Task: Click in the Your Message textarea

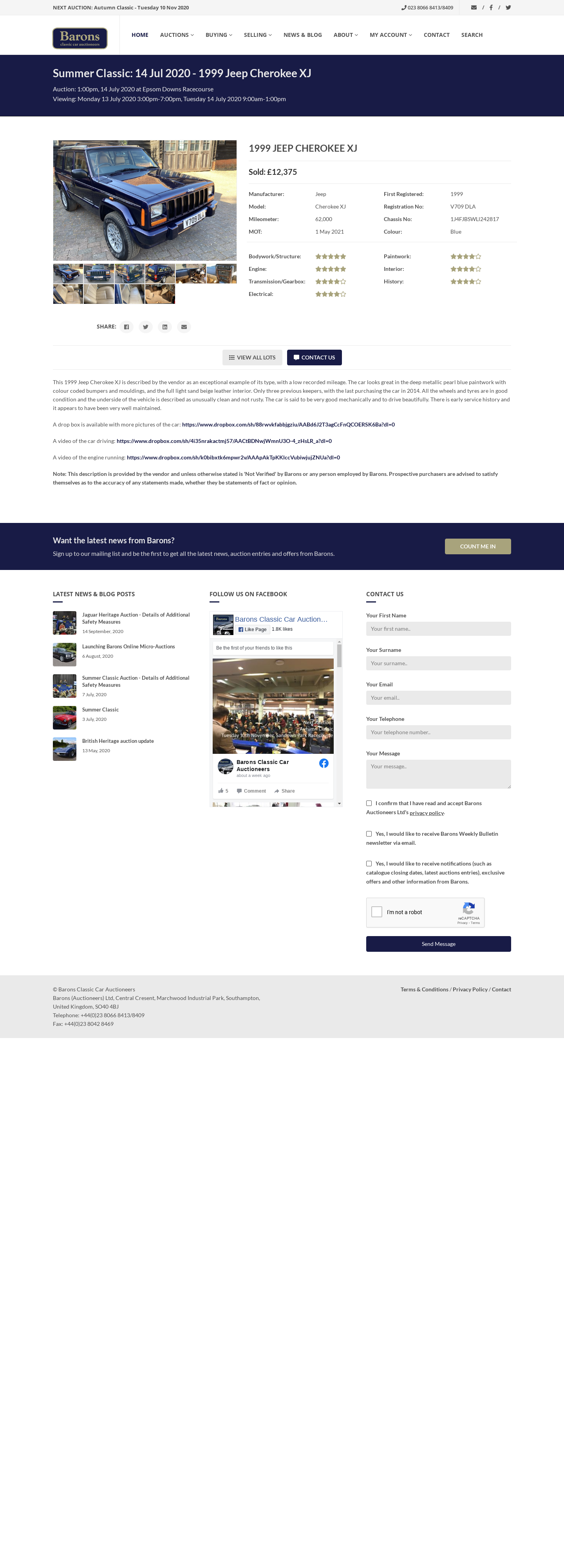Action: (x=438, y=774)
